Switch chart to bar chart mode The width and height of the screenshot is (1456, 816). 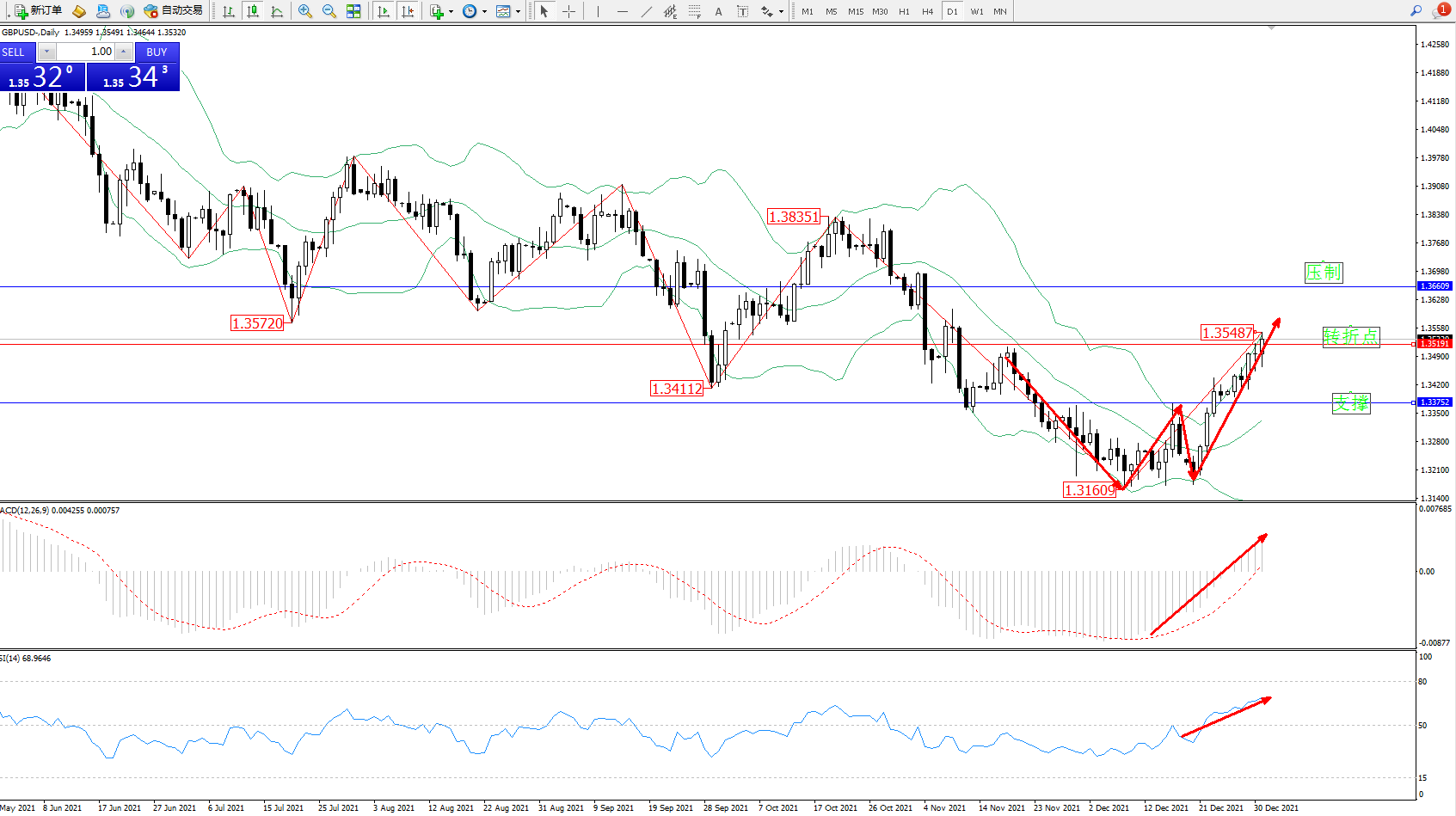229,11
